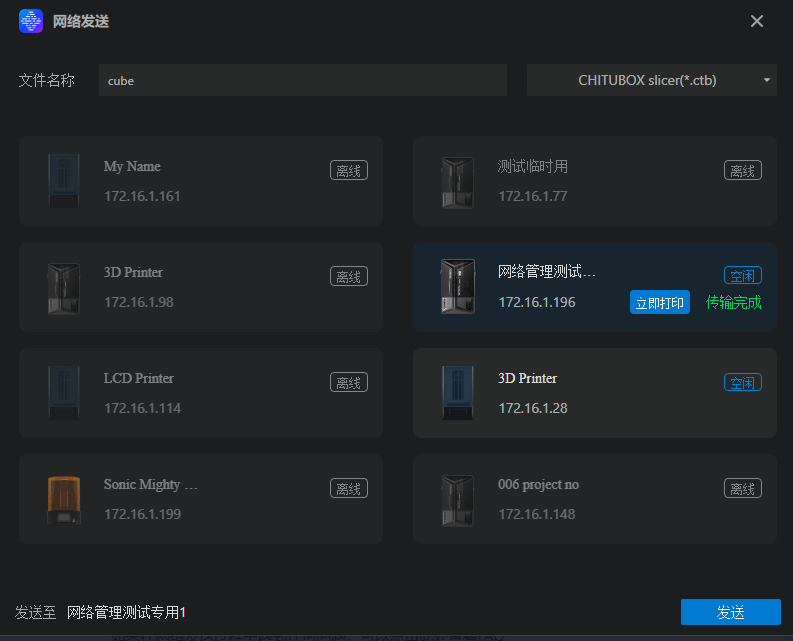Click target name 网络管理测试专用1
This screenshot has height=641, width=793.
coord(126,613)
